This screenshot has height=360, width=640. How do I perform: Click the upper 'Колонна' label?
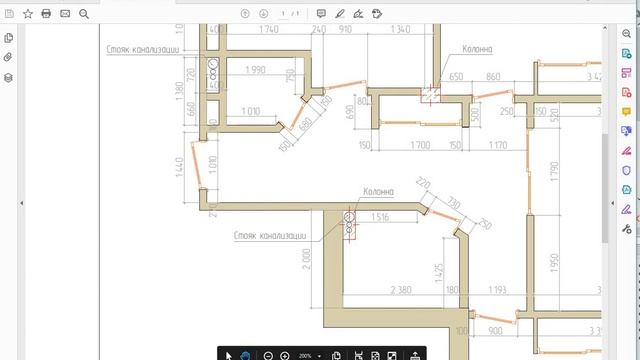pos(477,49)
